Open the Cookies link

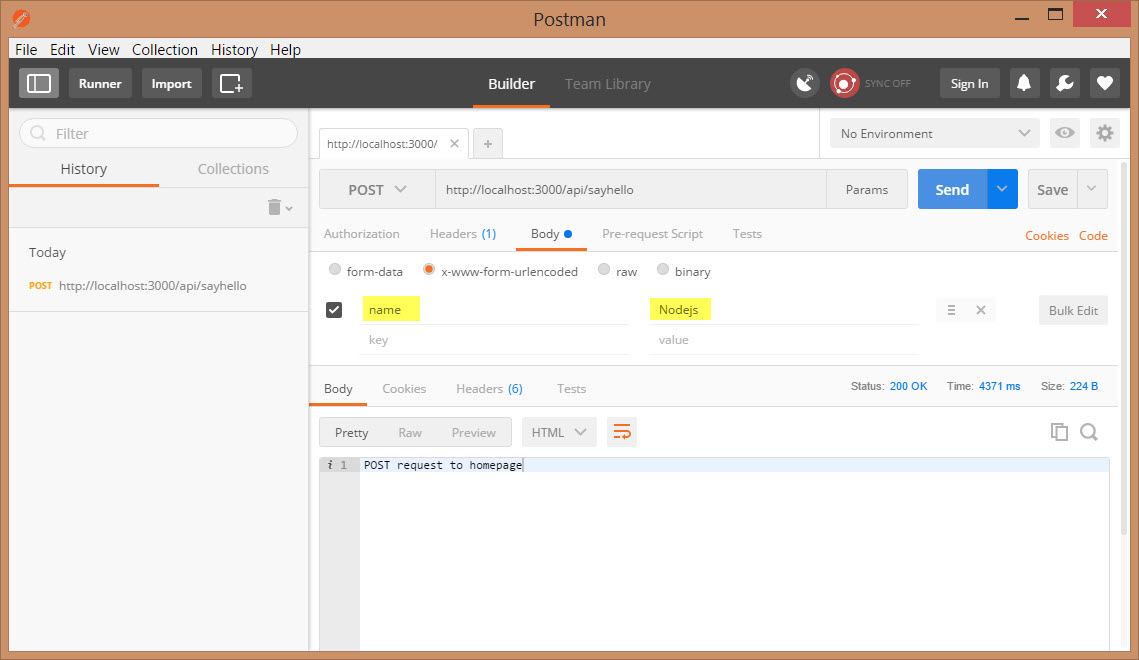[1047, 235]
